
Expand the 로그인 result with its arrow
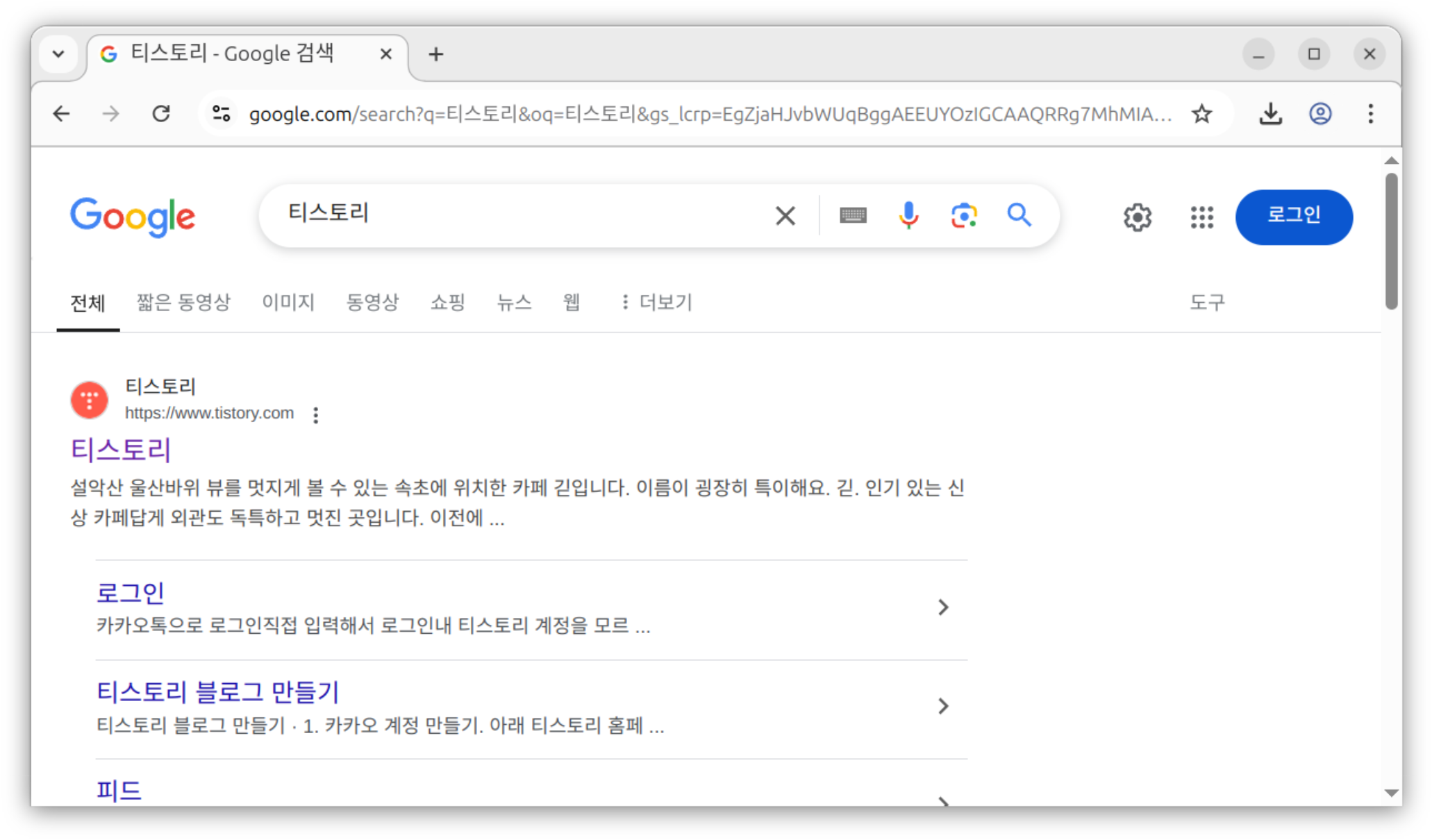point(943,607)
